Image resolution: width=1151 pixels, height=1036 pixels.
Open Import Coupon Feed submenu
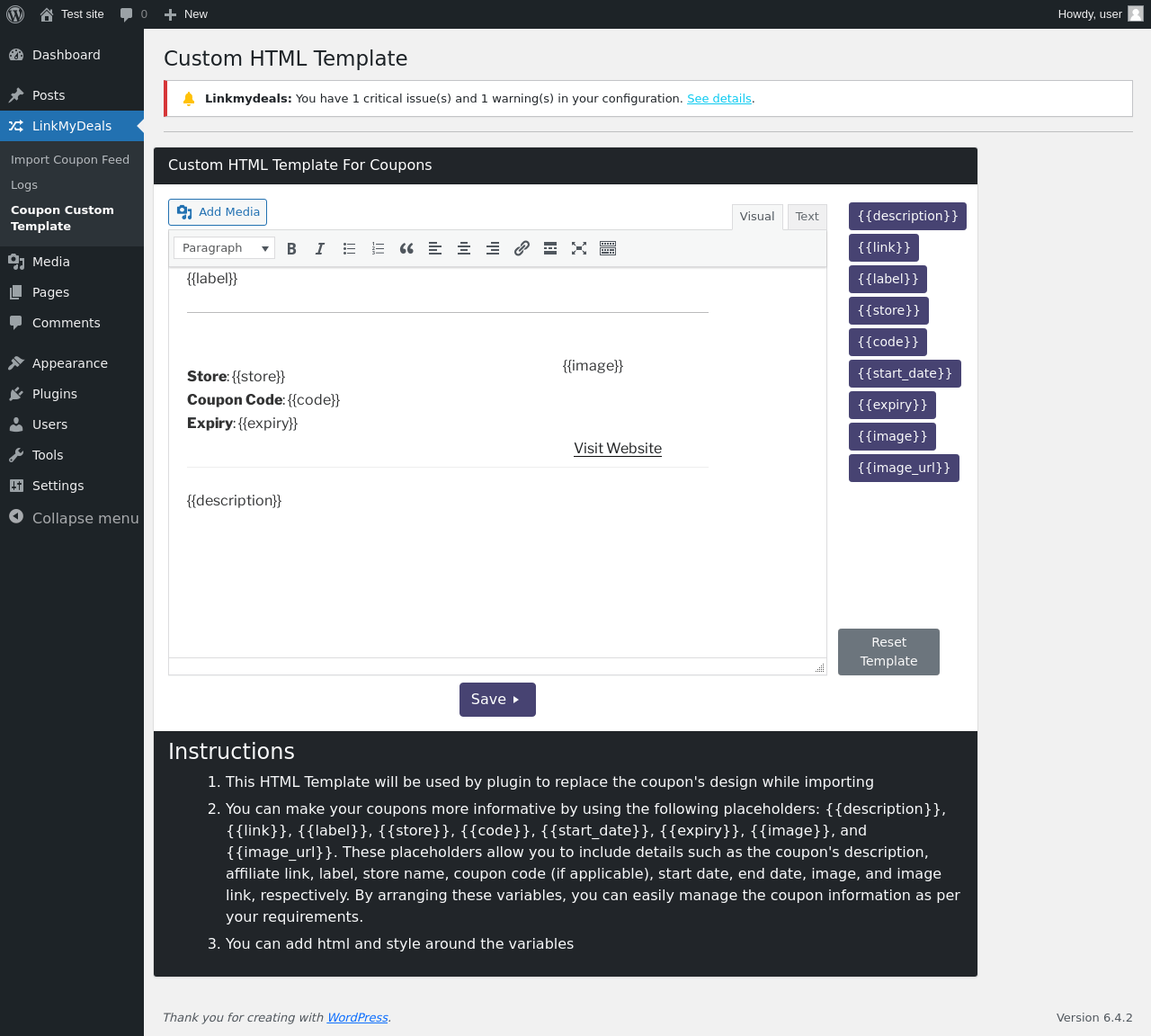point(70,160)
